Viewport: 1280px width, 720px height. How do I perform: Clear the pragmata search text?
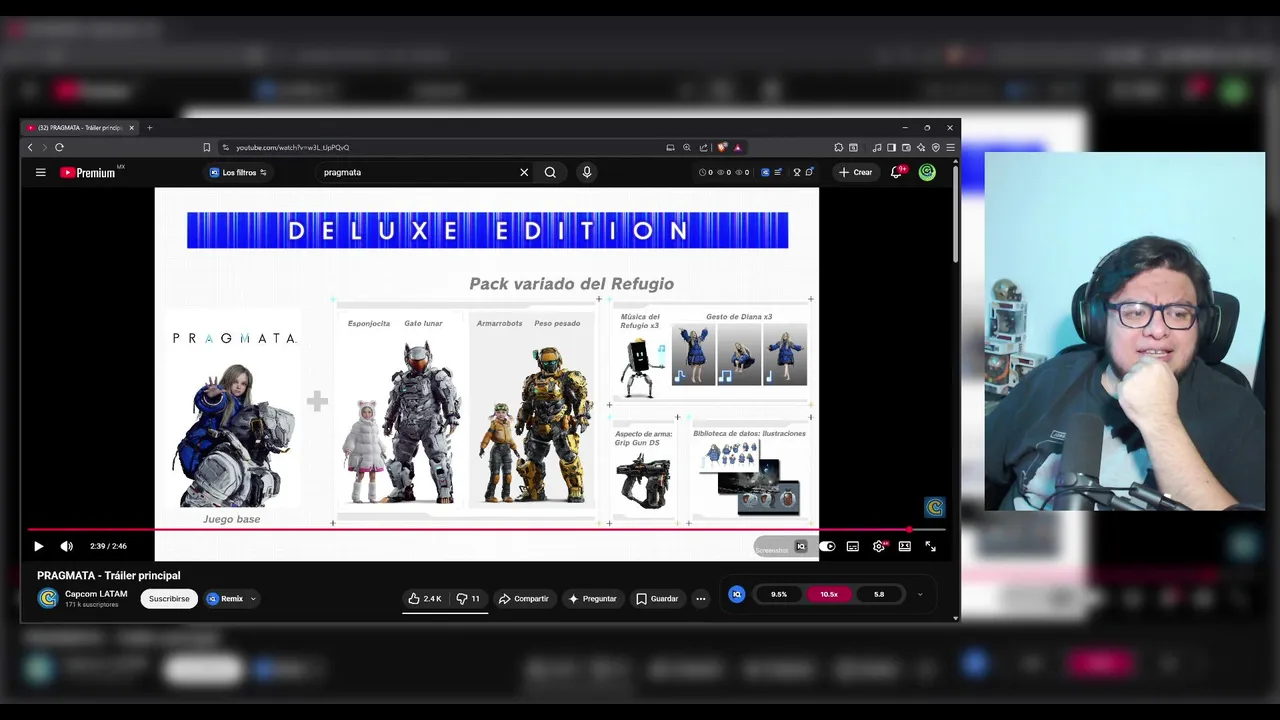coord(524,172)
